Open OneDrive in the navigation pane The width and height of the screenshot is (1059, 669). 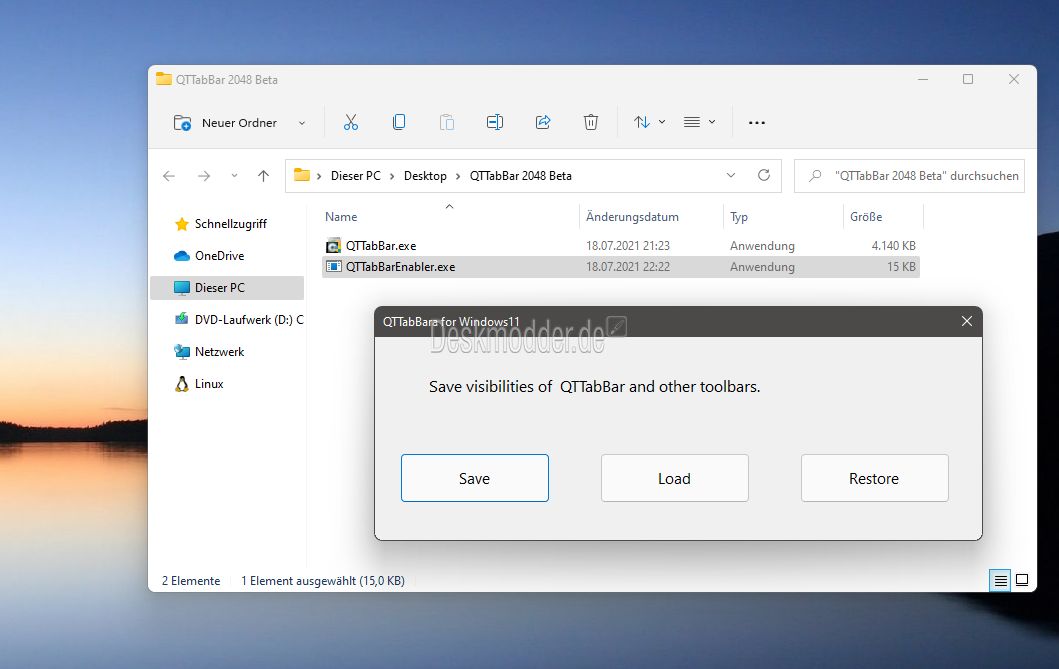[x=219, y=256]
